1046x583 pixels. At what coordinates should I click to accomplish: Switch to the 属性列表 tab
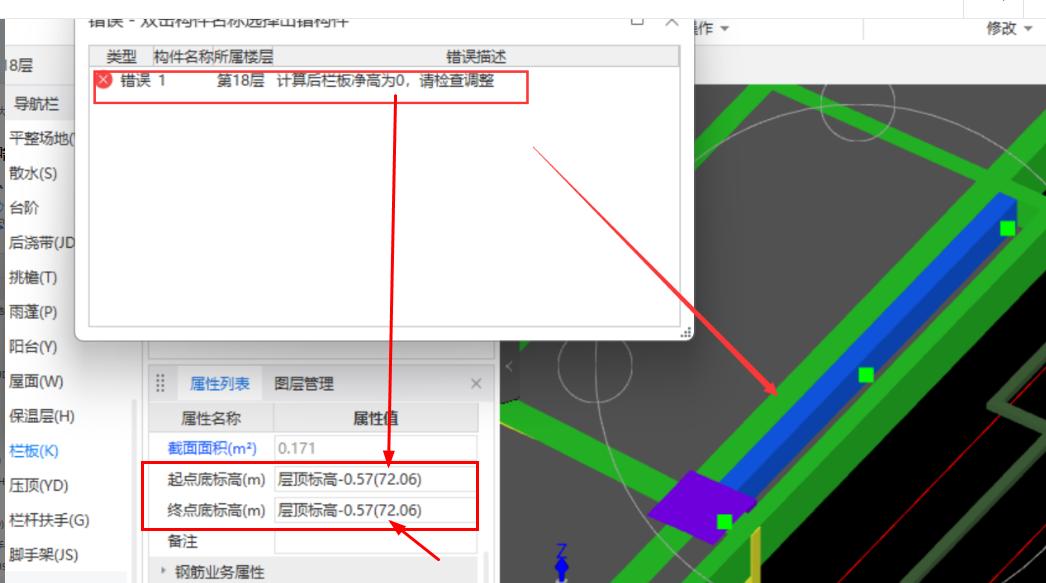click(x=219, y=384)
